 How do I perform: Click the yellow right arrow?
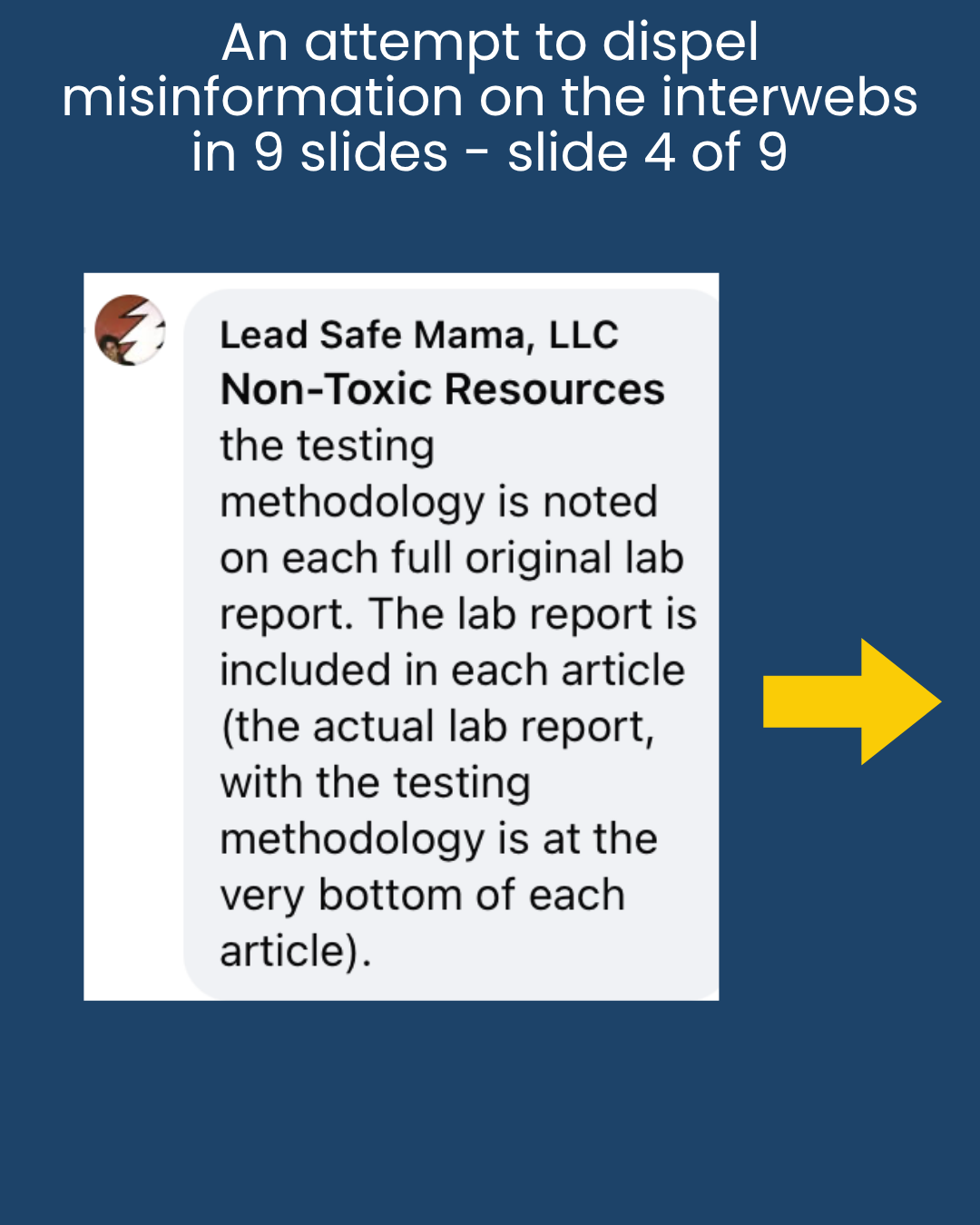tap(850, 701)
